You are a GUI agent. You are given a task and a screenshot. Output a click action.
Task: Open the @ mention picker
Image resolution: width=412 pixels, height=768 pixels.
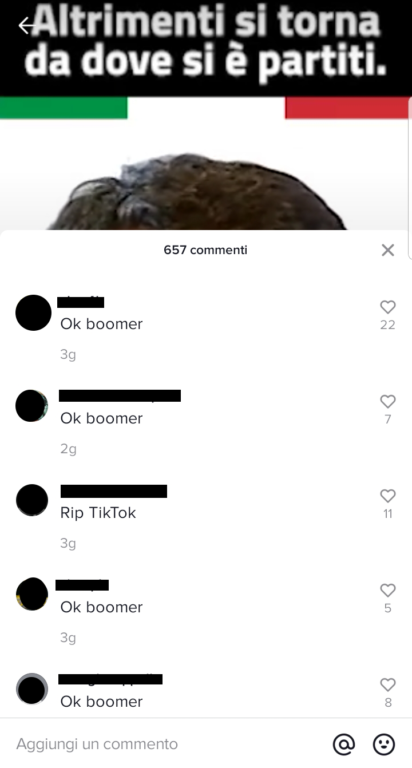[344, 744]
